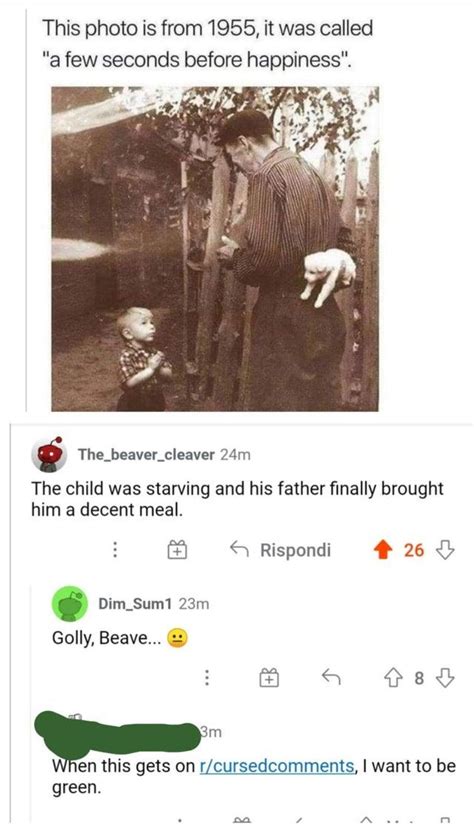Viewport: 474px width, 830px height.
Task: Give award to Dim_Sum1's comment
Action: [x=269, y=677]
